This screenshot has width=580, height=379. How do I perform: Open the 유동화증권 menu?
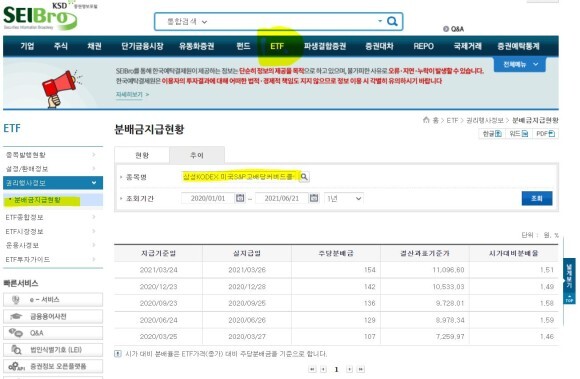pyautogui.click(x=196, y=46)
